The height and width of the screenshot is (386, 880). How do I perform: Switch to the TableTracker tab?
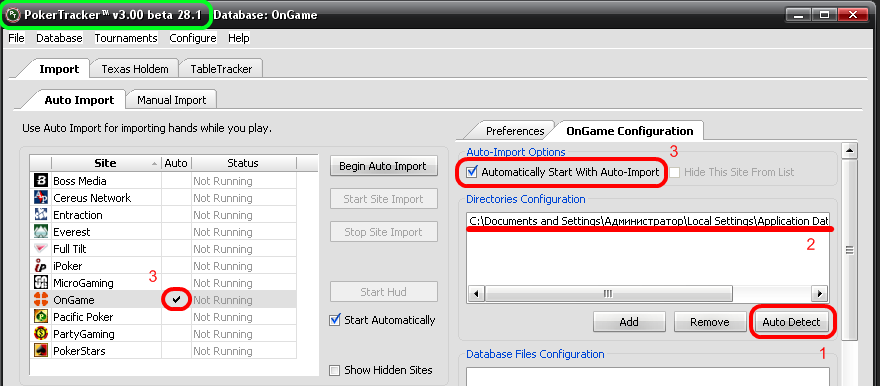click(x=221, y=69)
